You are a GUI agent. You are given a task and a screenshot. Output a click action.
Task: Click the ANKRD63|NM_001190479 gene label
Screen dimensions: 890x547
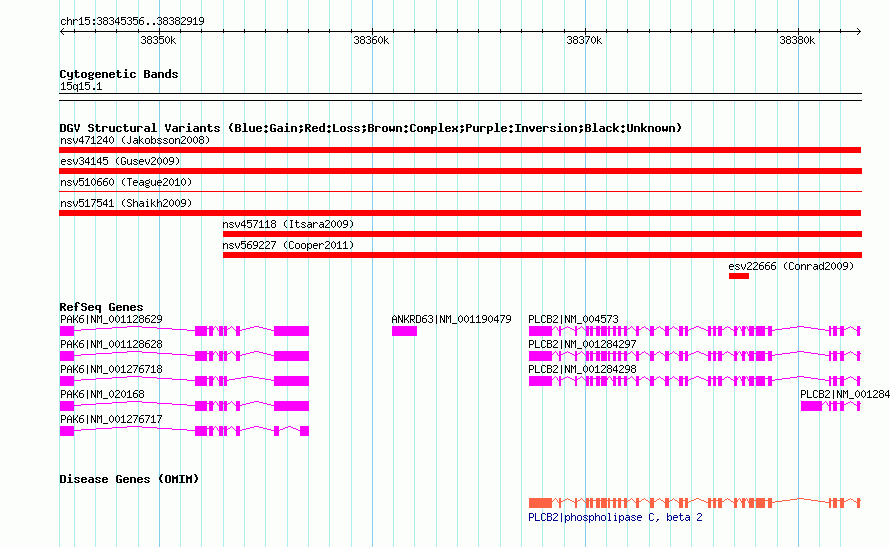(x=451, y=319)
